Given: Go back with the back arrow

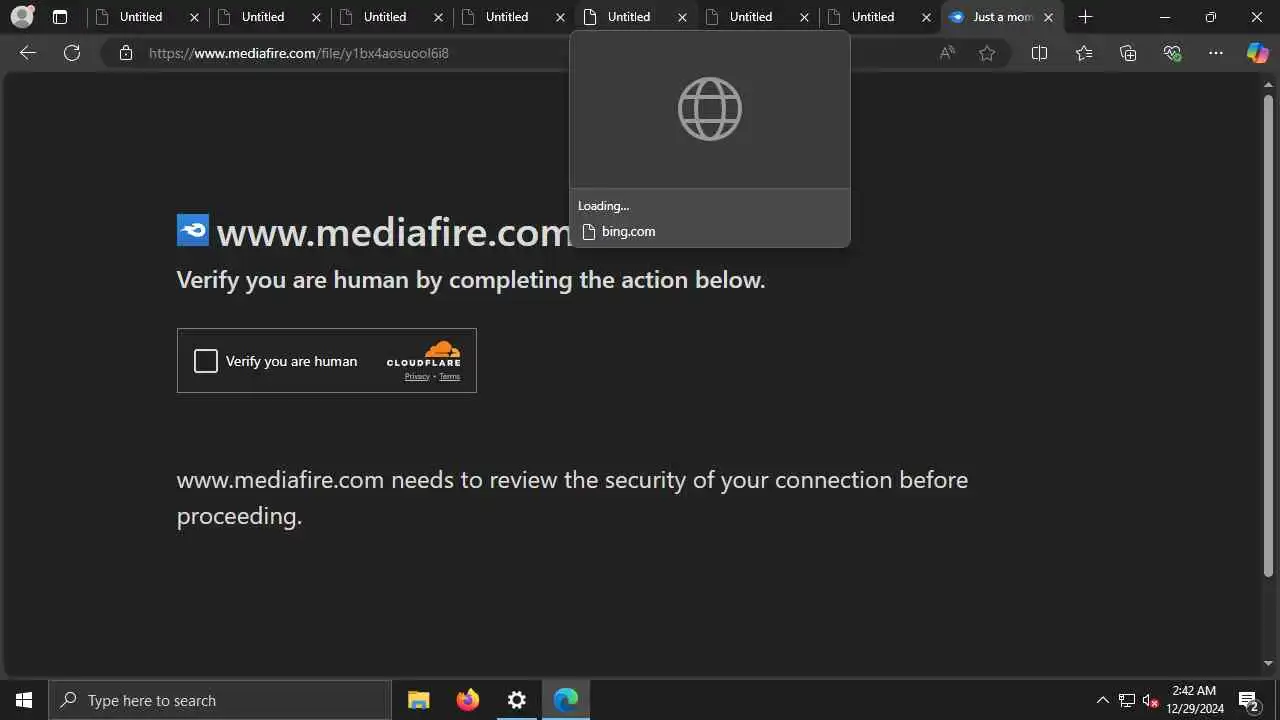Looking at the screenshot, I should click(x=28, y=53).
